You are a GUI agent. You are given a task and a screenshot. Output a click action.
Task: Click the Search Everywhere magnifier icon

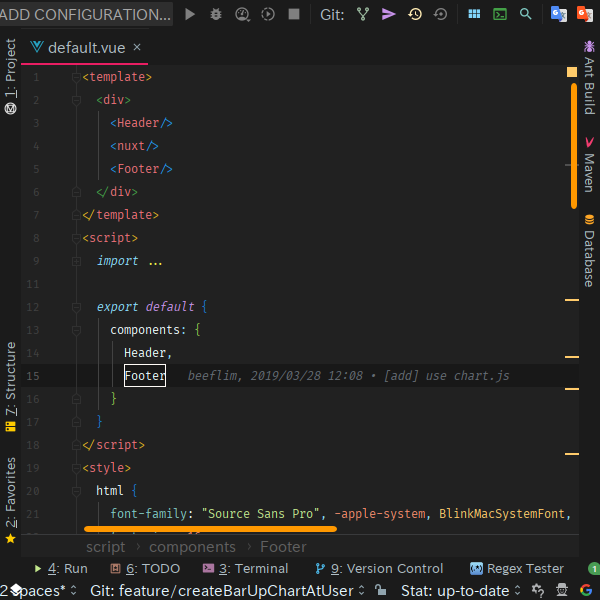pyautogui.click(x=525, y=14)
